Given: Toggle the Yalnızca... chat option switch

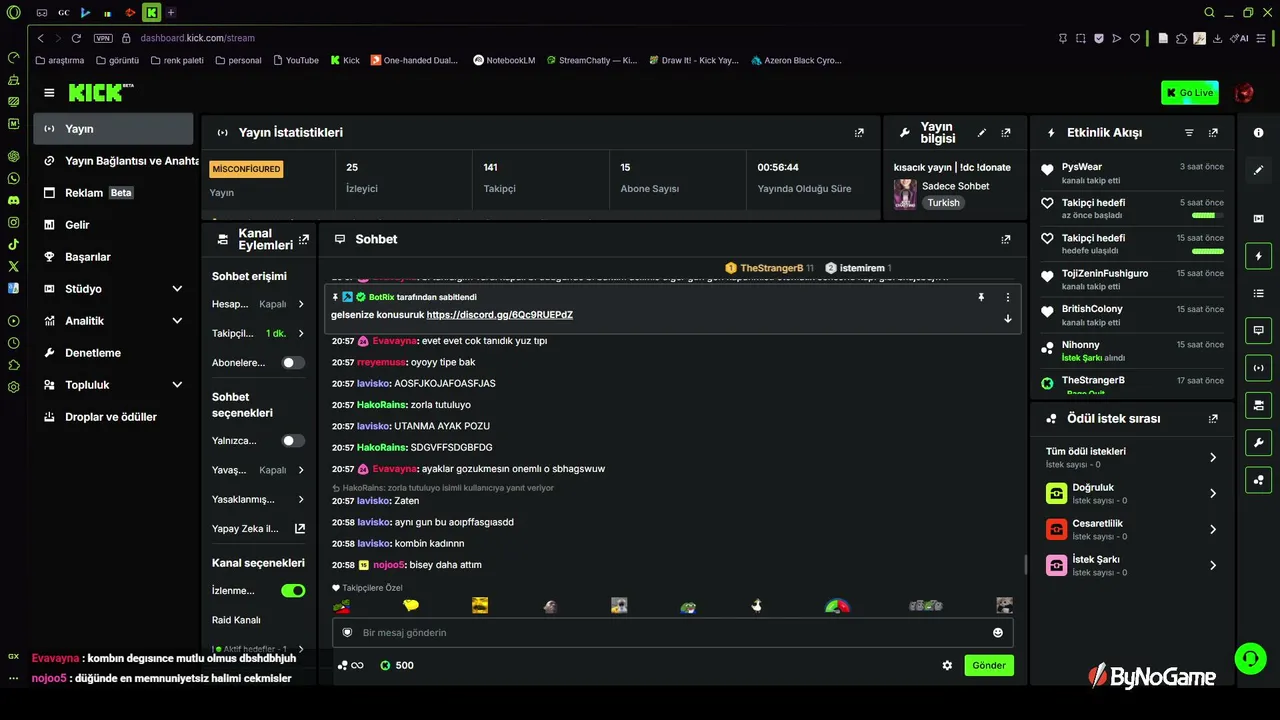Looking at the screenshot, I should tap(293, 440).
